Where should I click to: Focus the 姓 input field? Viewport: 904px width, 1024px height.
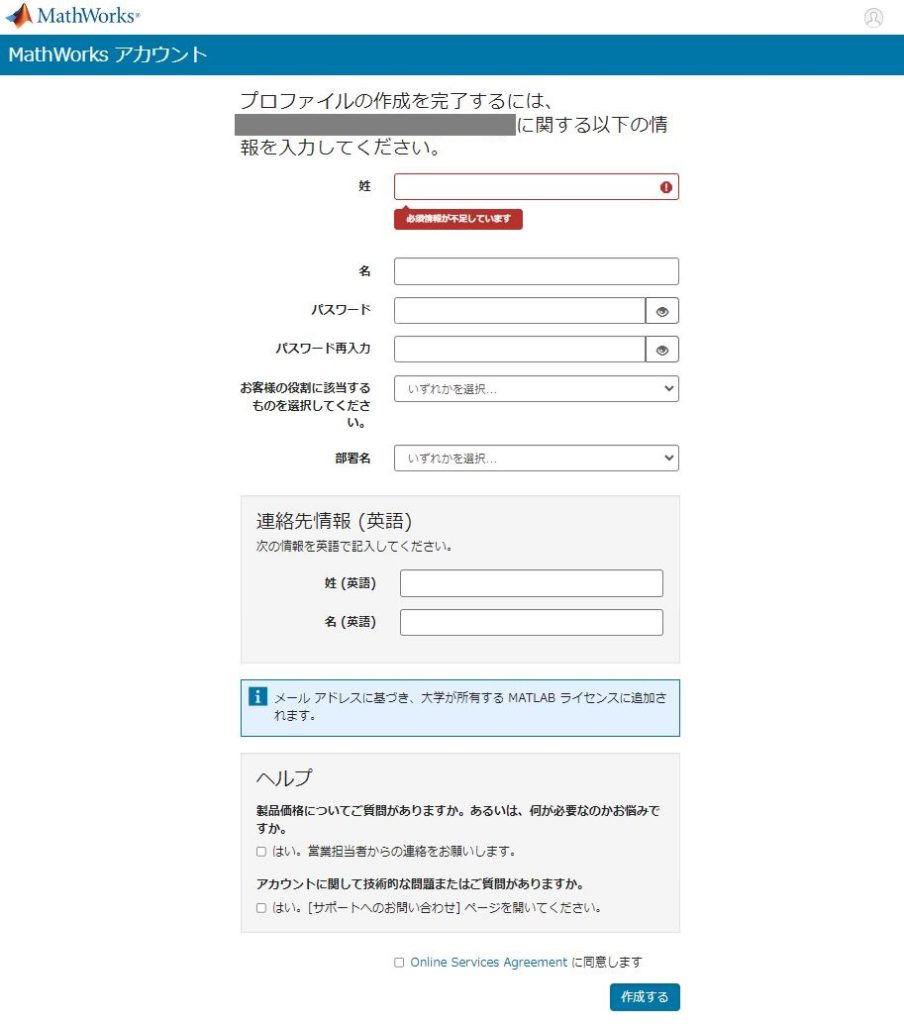[x=536, y=187]
